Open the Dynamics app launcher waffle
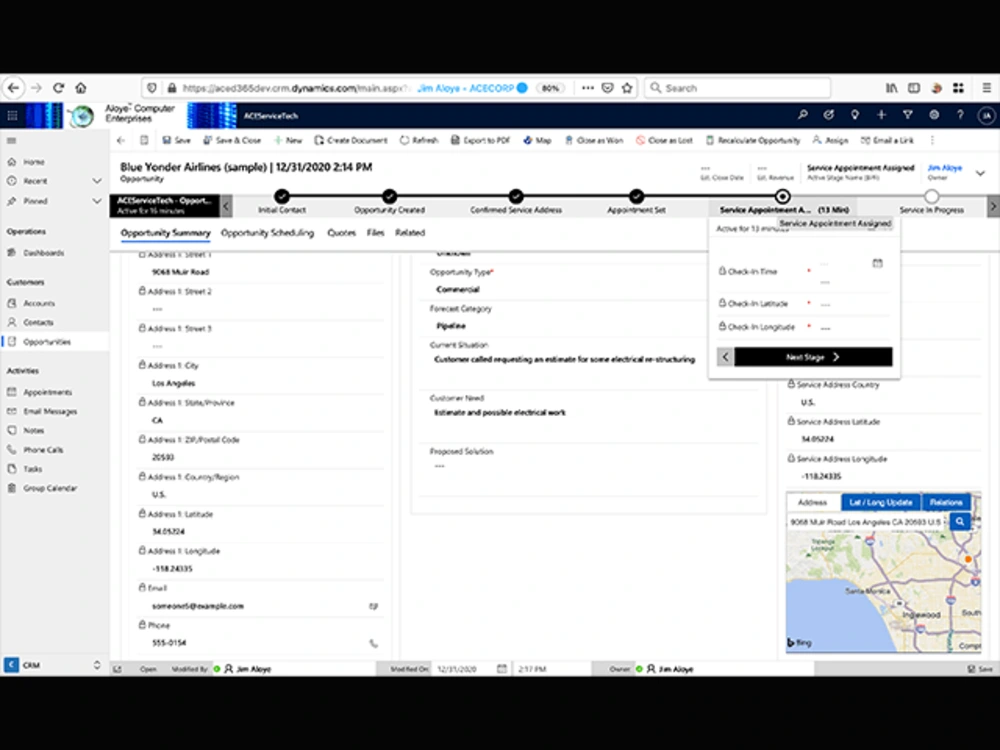 12,115
